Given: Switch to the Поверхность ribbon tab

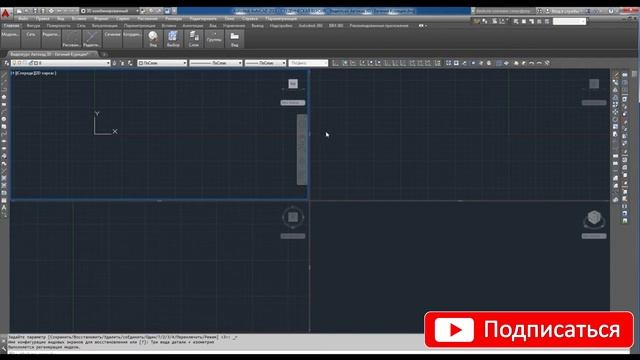Looking at the screenshot, I should tap(58, 26).
